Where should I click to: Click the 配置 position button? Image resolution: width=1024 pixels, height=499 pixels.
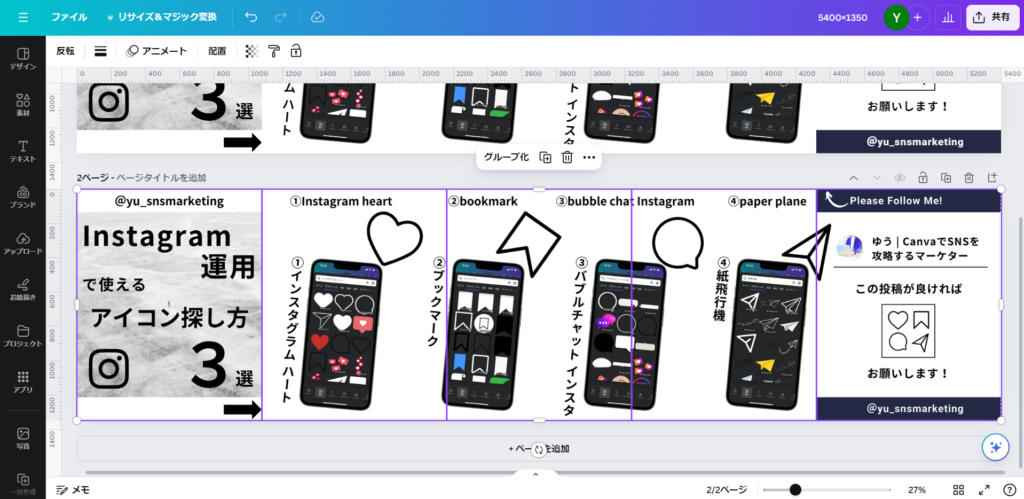point(217,51)
